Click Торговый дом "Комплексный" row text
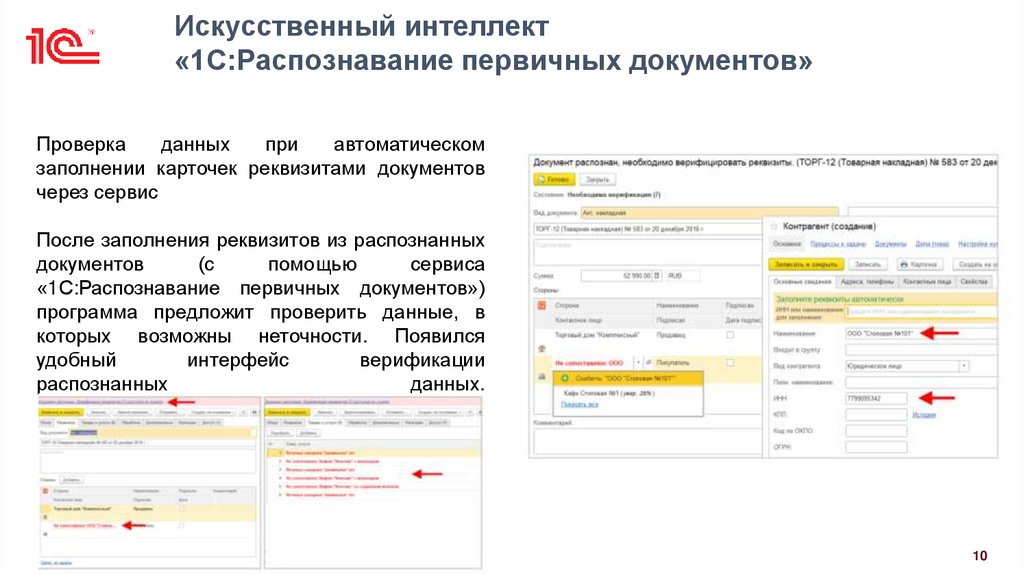 click(x=597, y=335)
